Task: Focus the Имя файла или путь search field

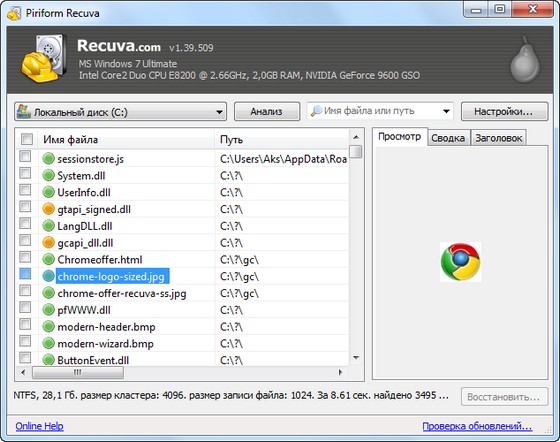Action: 380,111
